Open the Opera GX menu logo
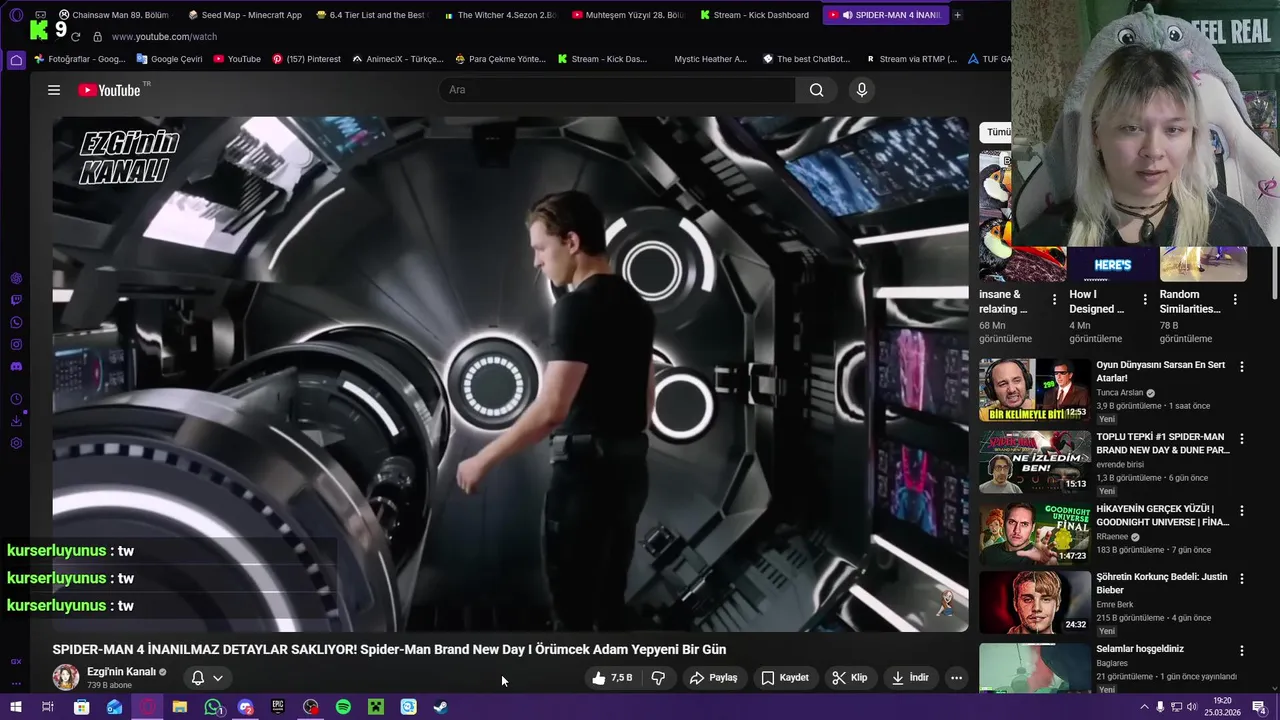 pos(16,15)
